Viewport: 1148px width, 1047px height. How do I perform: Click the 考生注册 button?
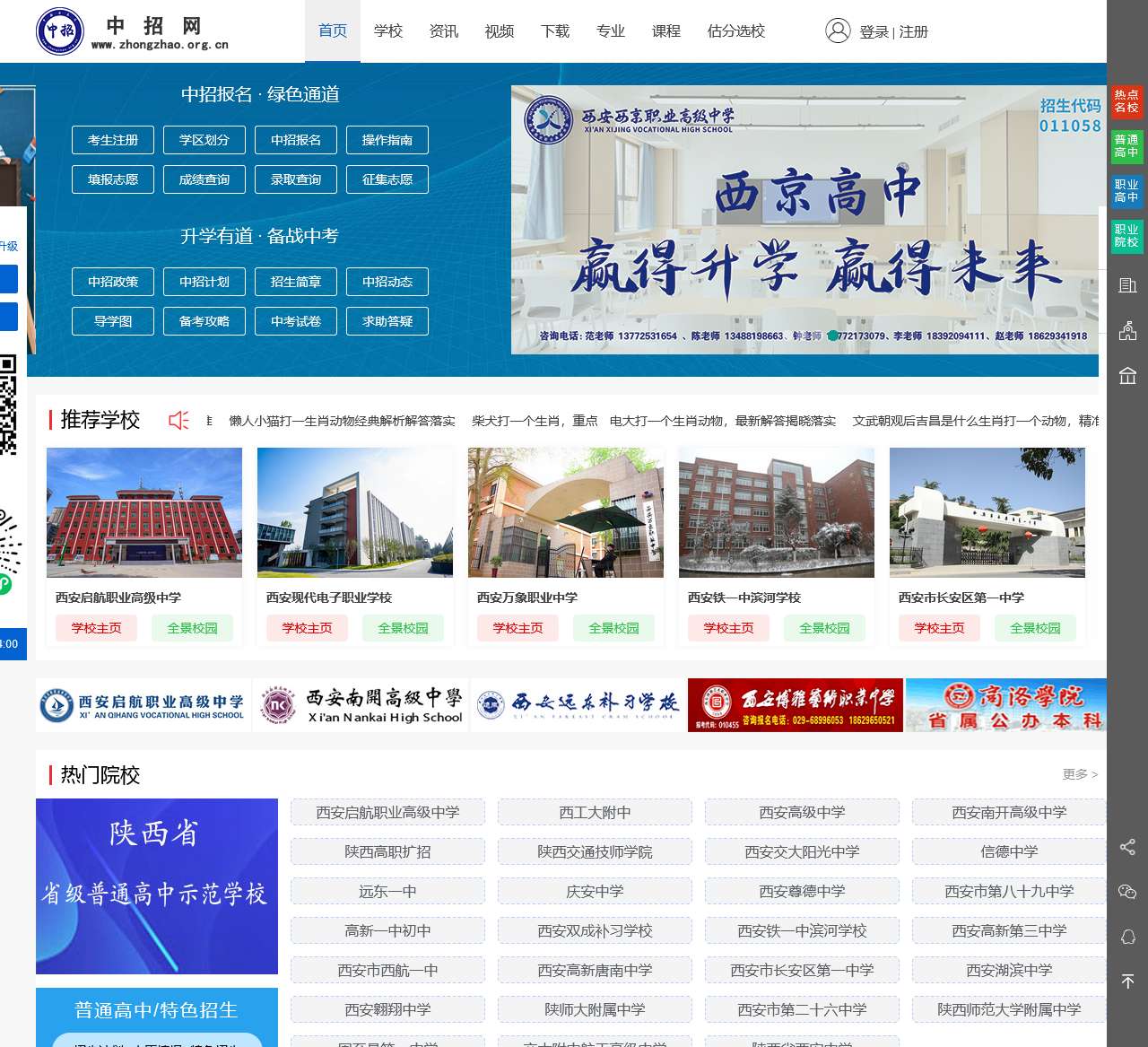tap(113, 140)
